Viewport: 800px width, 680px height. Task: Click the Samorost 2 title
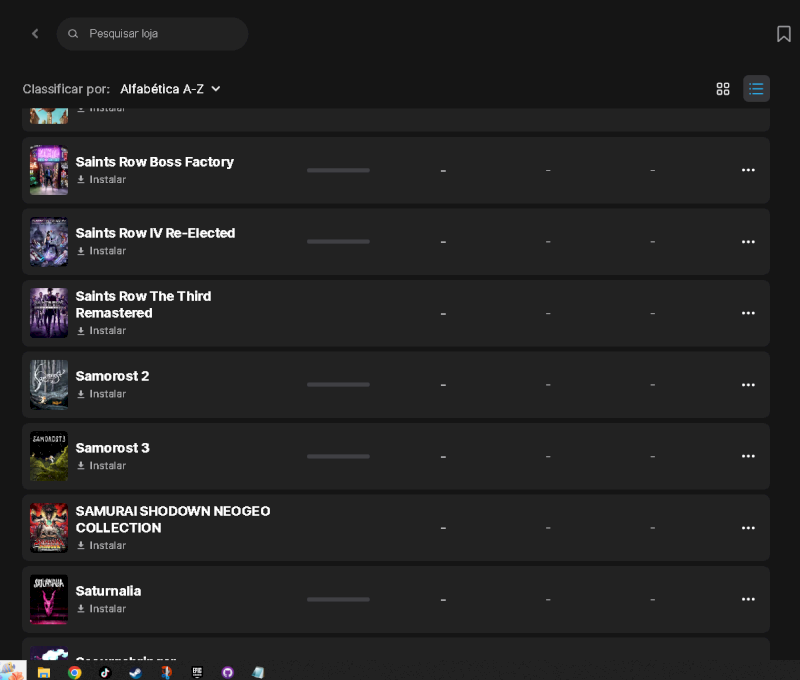112,376
